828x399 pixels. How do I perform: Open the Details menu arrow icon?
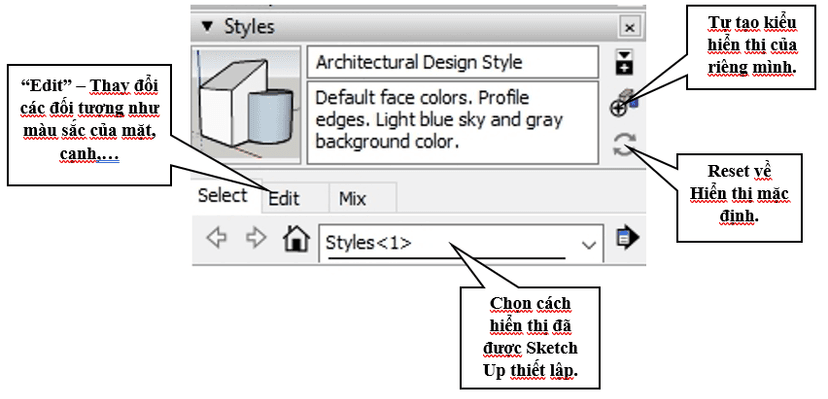[x=627, y=238]
